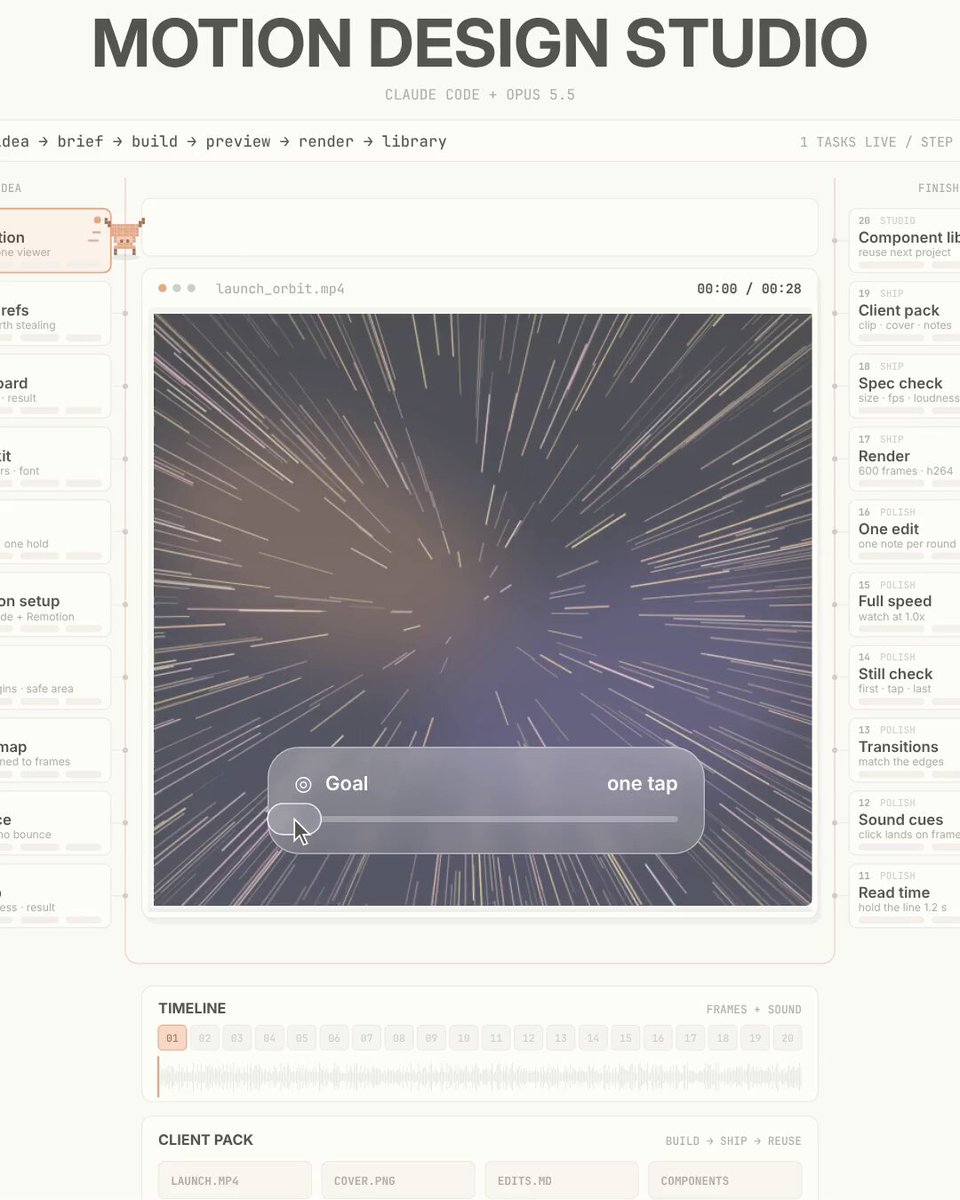Click the 00:00 / 00:28 timecode
The image size is (960, 1200).
(749, 289)
